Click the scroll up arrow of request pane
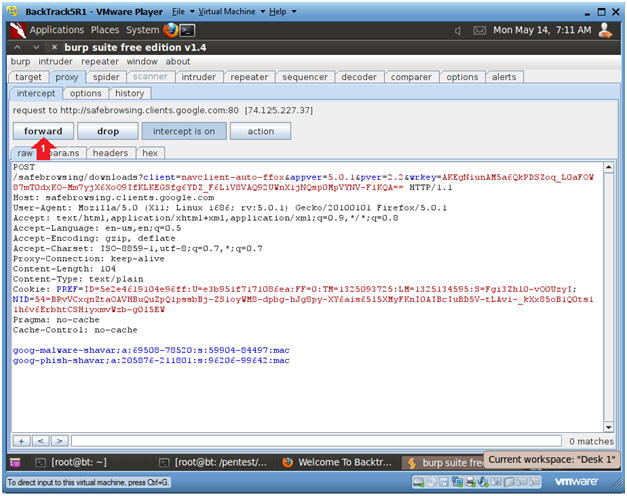 click(x=609, y=167)
